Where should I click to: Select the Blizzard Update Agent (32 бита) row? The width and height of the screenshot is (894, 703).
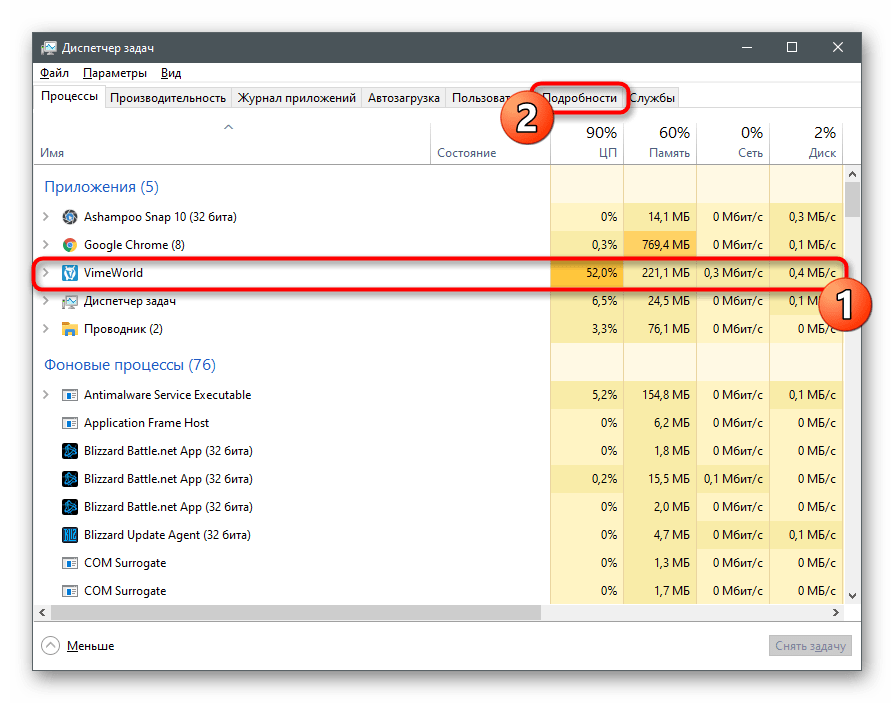[438, 535]
